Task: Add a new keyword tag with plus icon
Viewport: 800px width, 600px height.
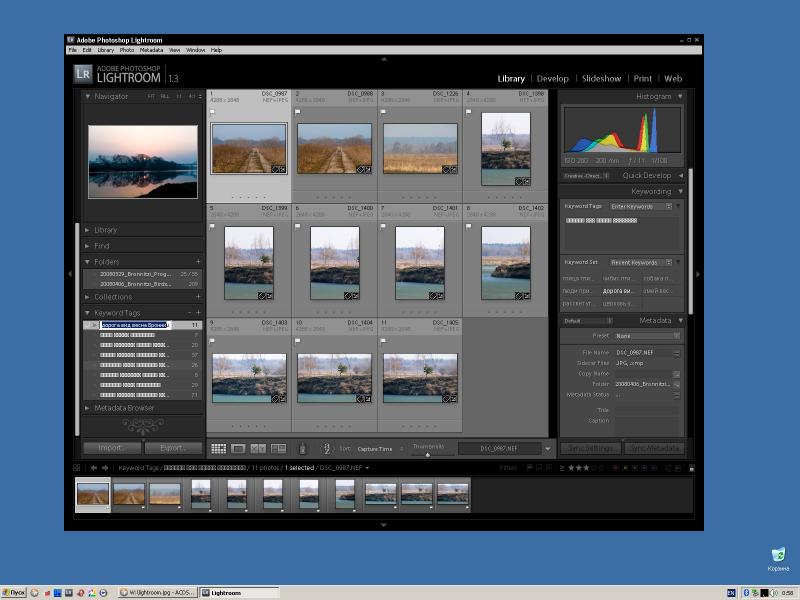Action: (x=198, y=313)
